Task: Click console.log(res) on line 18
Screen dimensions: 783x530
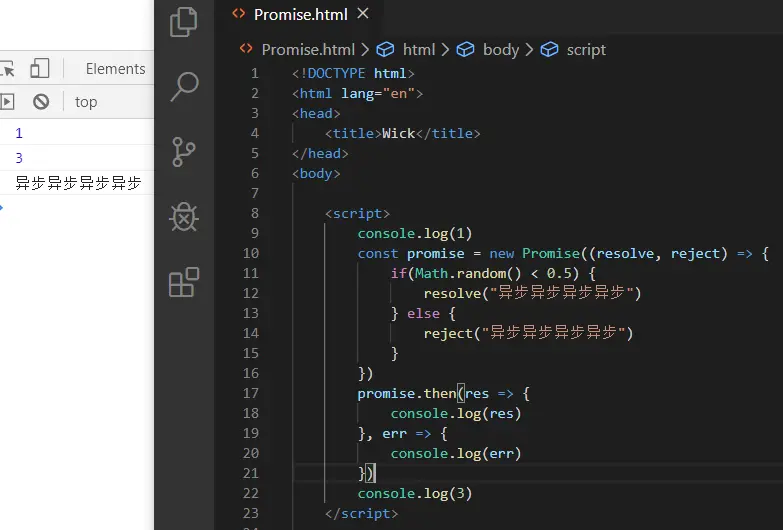Action: (455, 413)
